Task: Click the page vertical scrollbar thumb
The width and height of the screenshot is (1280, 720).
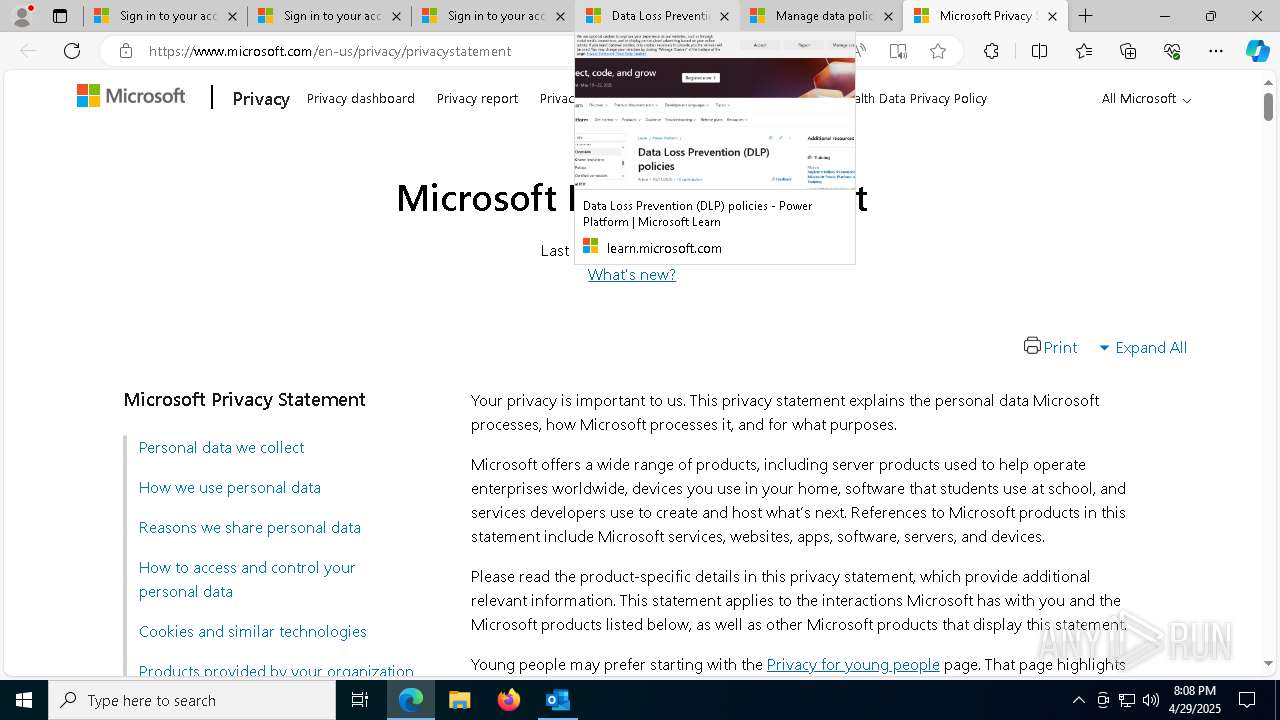Action: click(1268, 106)
